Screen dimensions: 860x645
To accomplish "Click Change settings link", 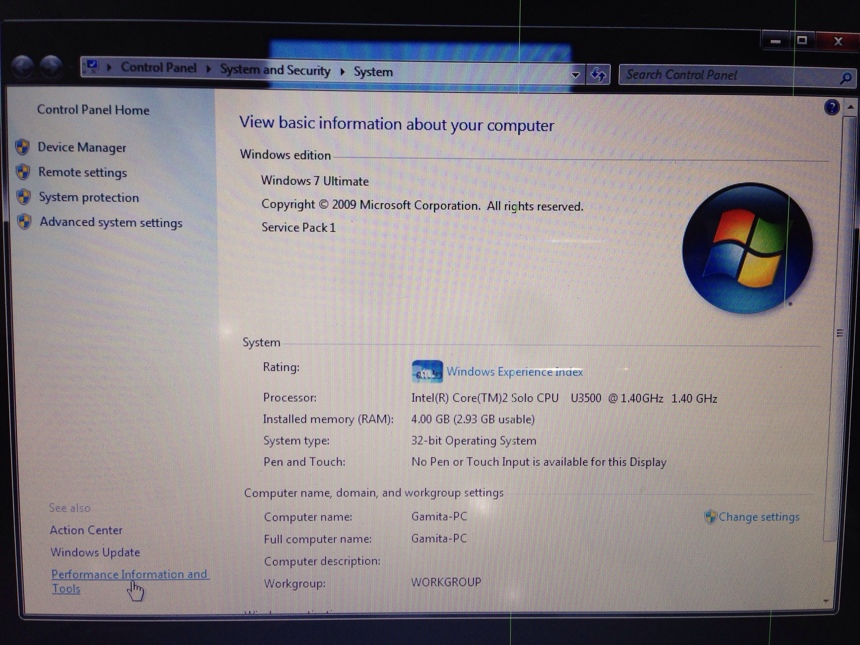I will tap(759, 517).
